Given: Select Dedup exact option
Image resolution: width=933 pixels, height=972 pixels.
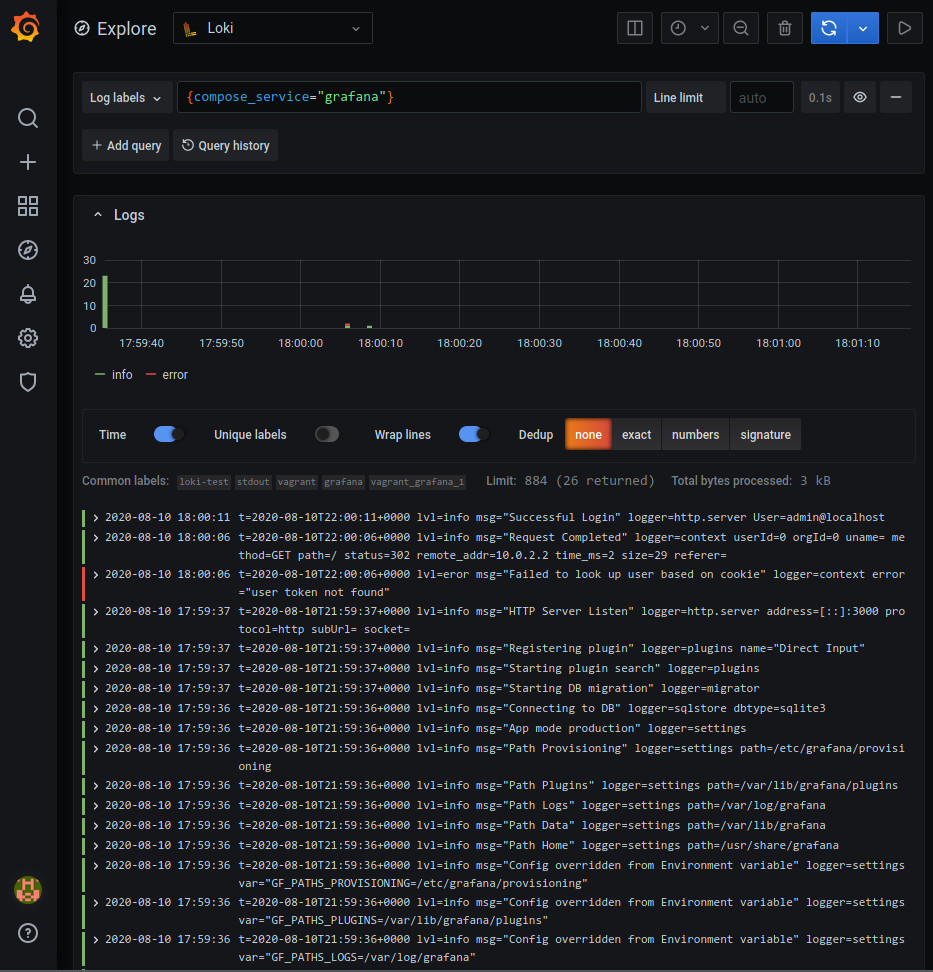Looking at the screenshot, I should click(637, 435).
